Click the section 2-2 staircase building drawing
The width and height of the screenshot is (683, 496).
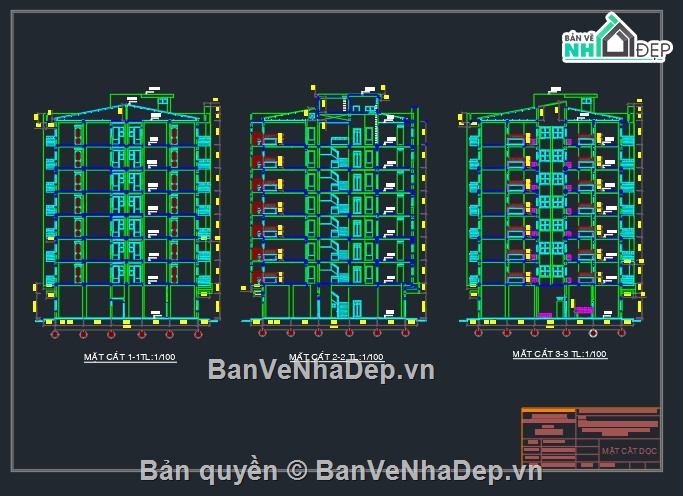click(334, 211)
